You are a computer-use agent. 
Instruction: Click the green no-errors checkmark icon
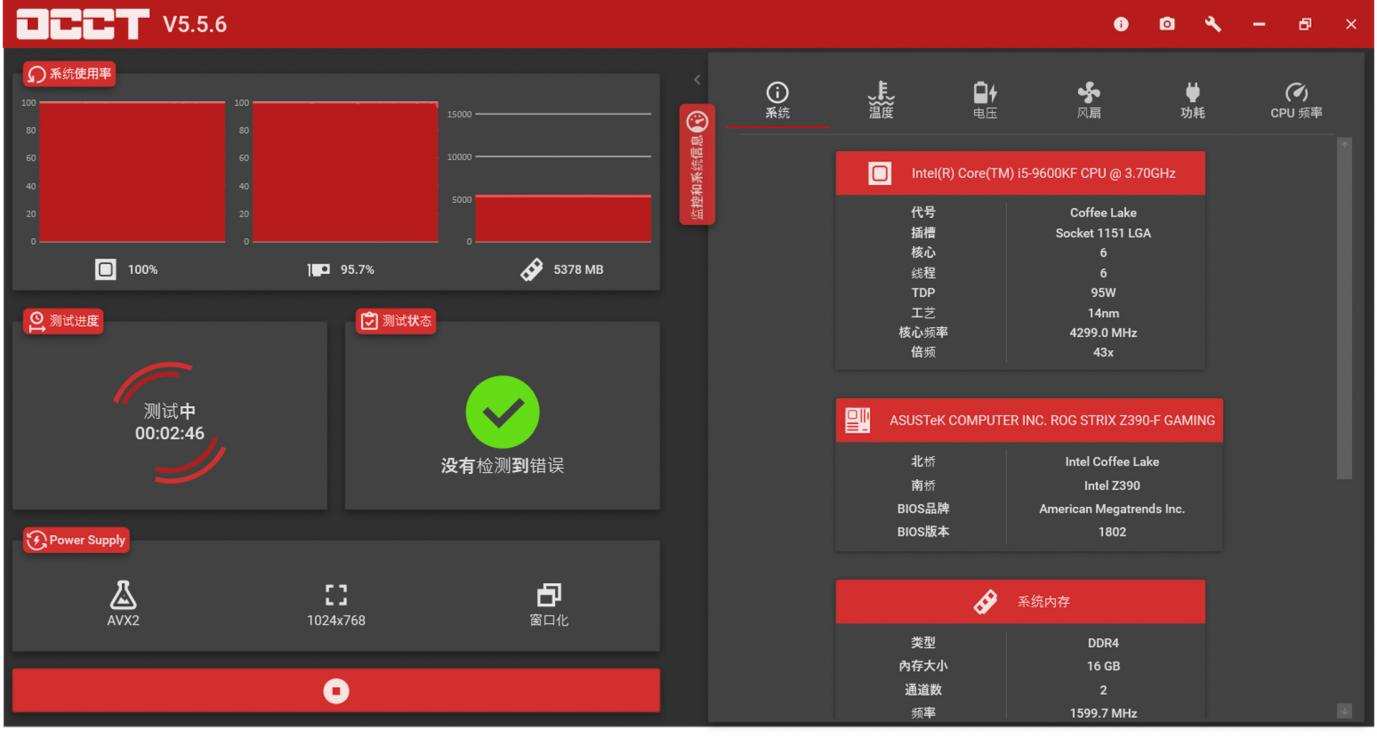click(x=502, y=412)
